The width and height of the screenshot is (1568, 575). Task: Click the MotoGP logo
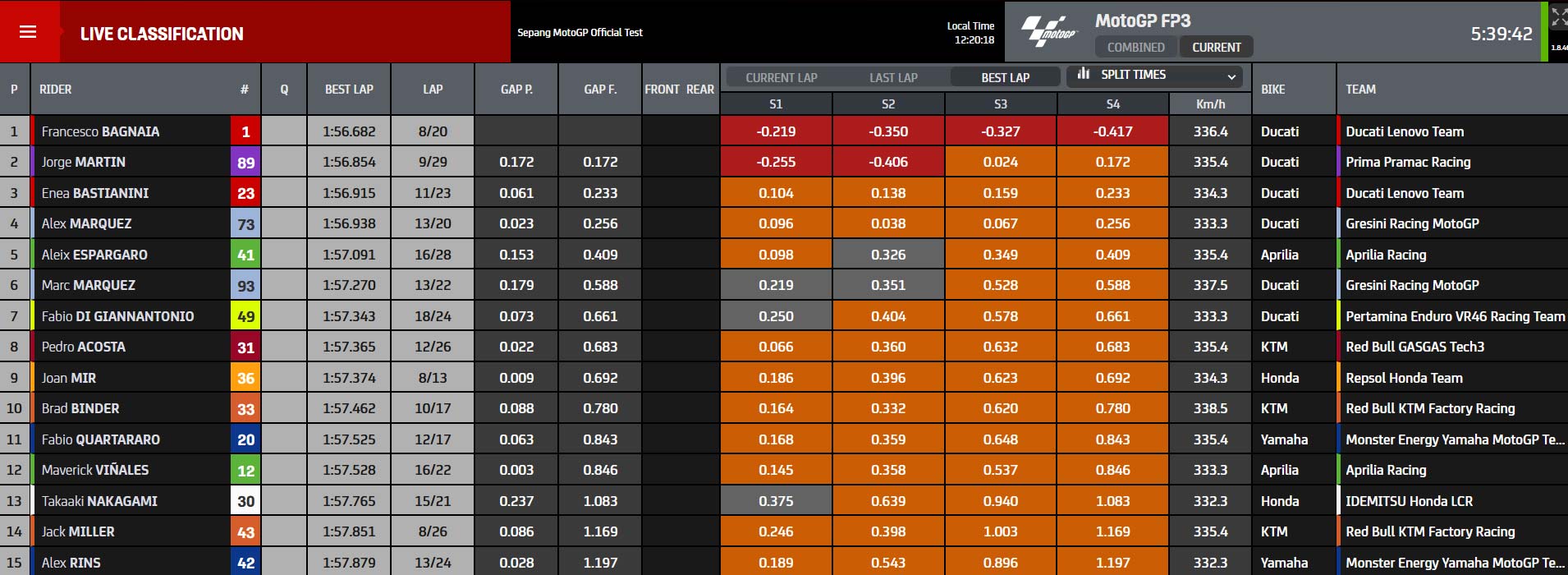1048,32
